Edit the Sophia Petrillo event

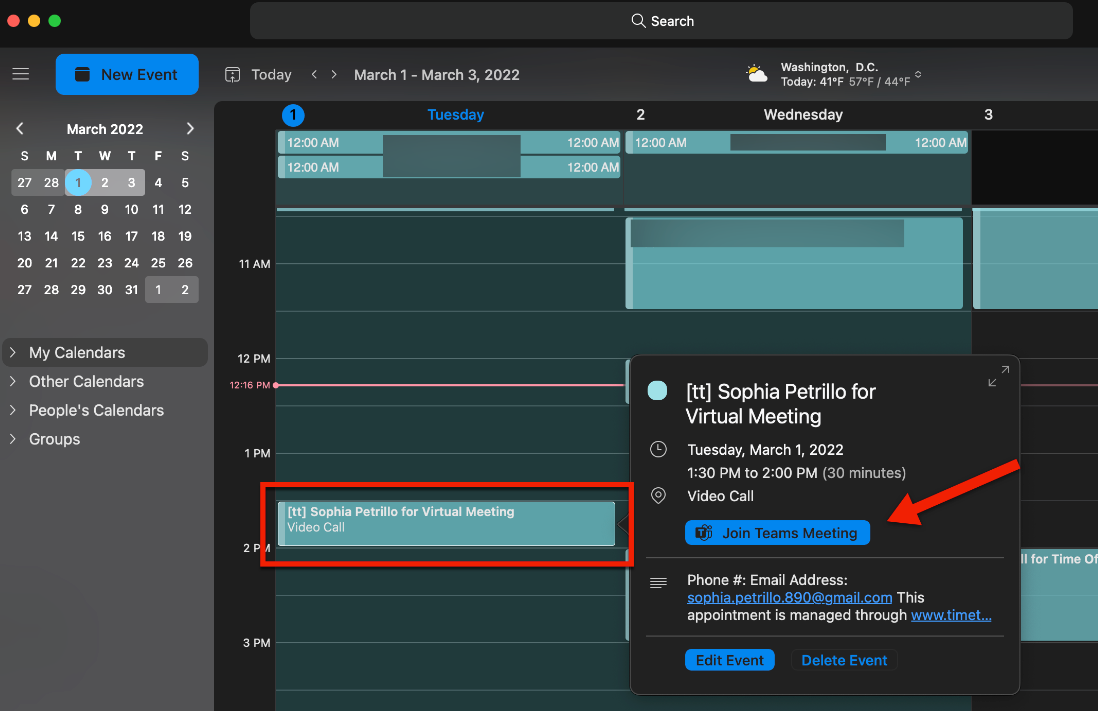[730, 659]
